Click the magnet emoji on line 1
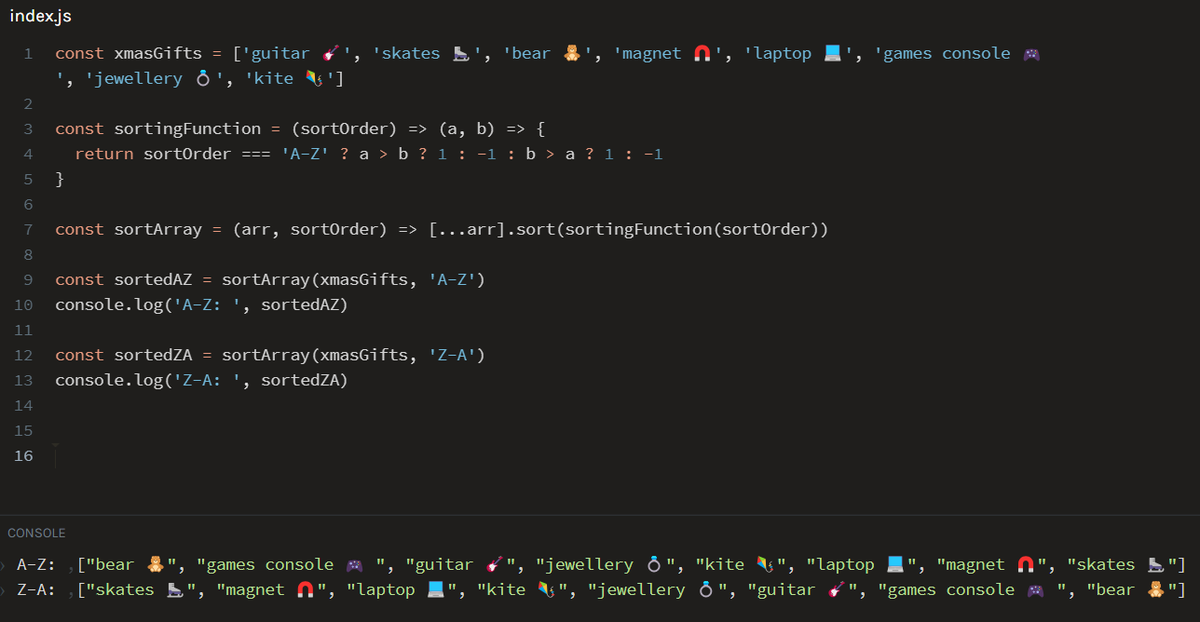The height and width of the screenshot is (622, 1200). [x=704, y=52]
